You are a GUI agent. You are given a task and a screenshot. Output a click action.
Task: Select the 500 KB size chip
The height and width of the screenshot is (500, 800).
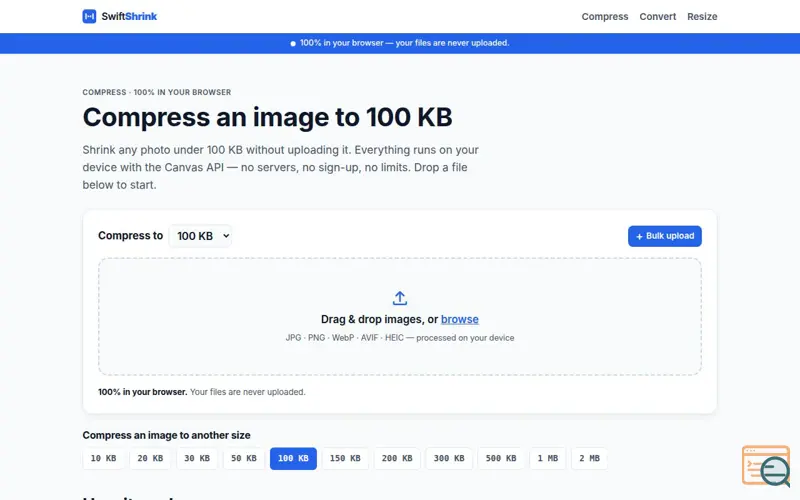point(501,458)
